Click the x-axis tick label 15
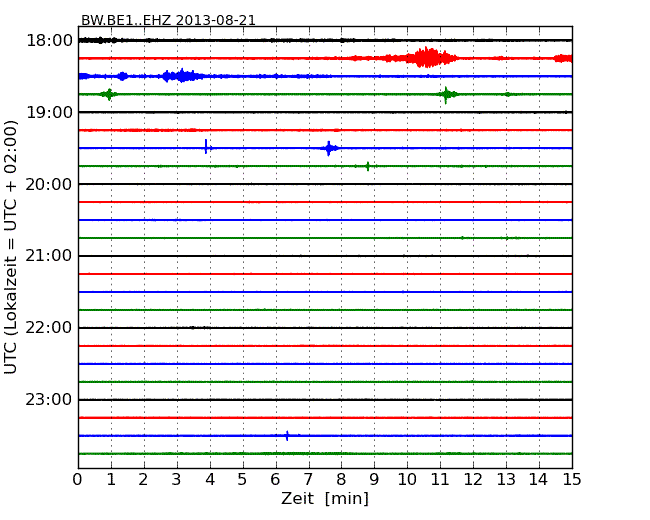650x520 pixels. [572, 480]
